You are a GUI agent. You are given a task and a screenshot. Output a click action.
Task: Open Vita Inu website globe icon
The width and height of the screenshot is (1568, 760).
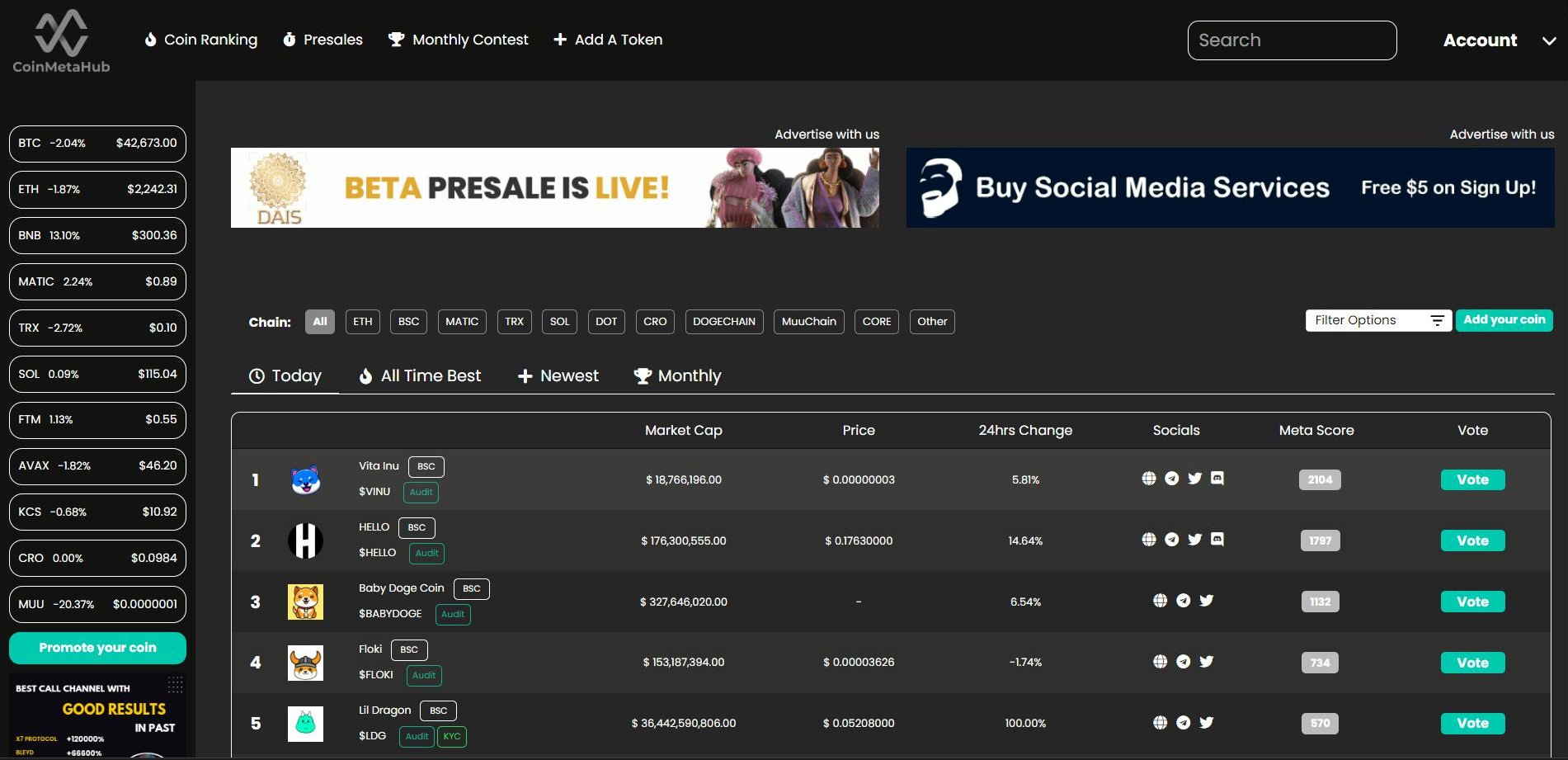pyautogui.click(x=1149, y=478)
